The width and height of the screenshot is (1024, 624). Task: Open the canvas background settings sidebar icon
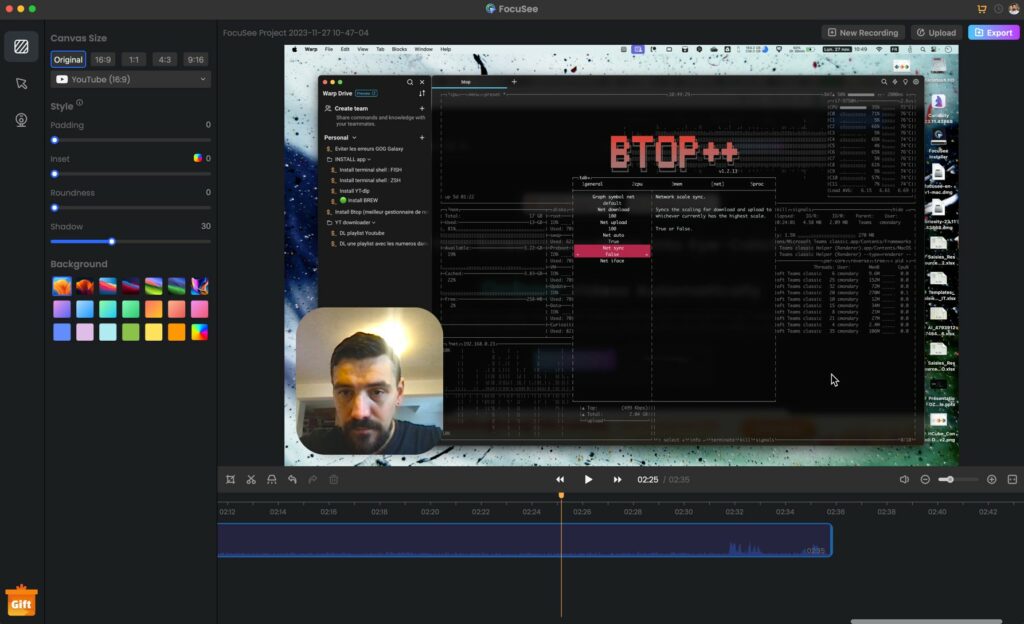pyautogui.click(x=21, y=46)
